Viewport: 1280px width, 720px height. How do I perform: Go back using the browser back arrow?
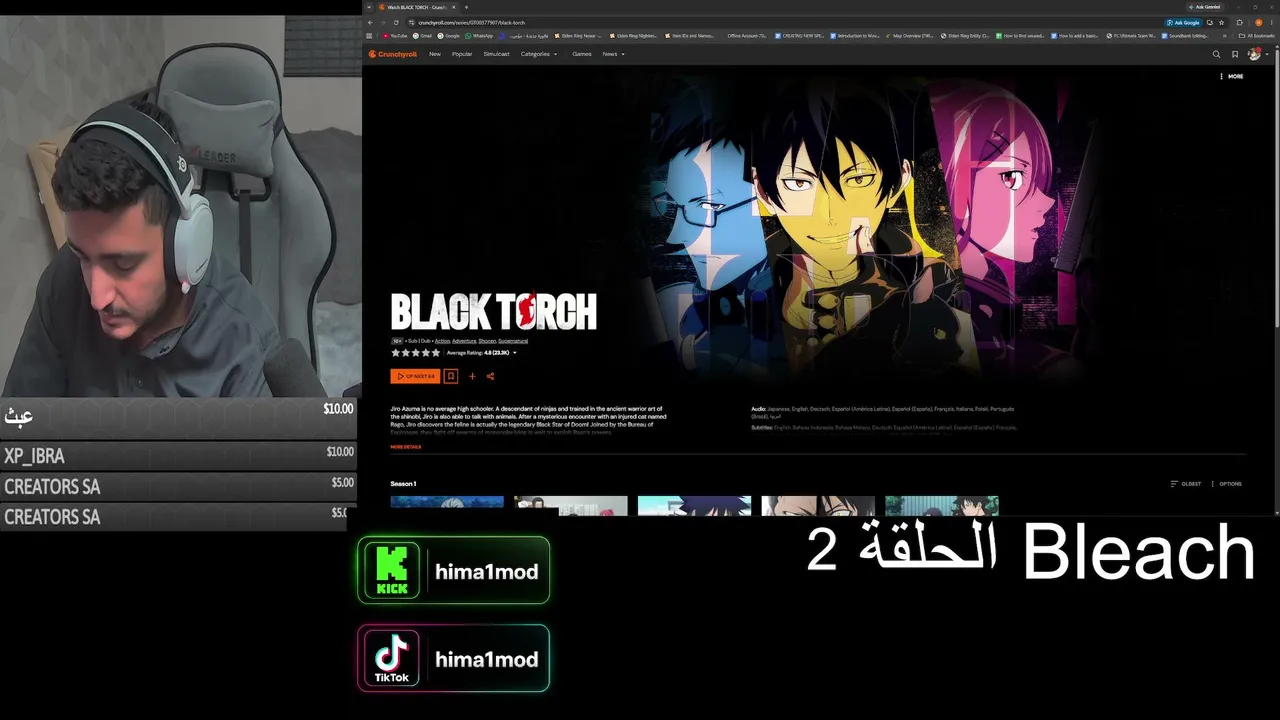[370, 22]
